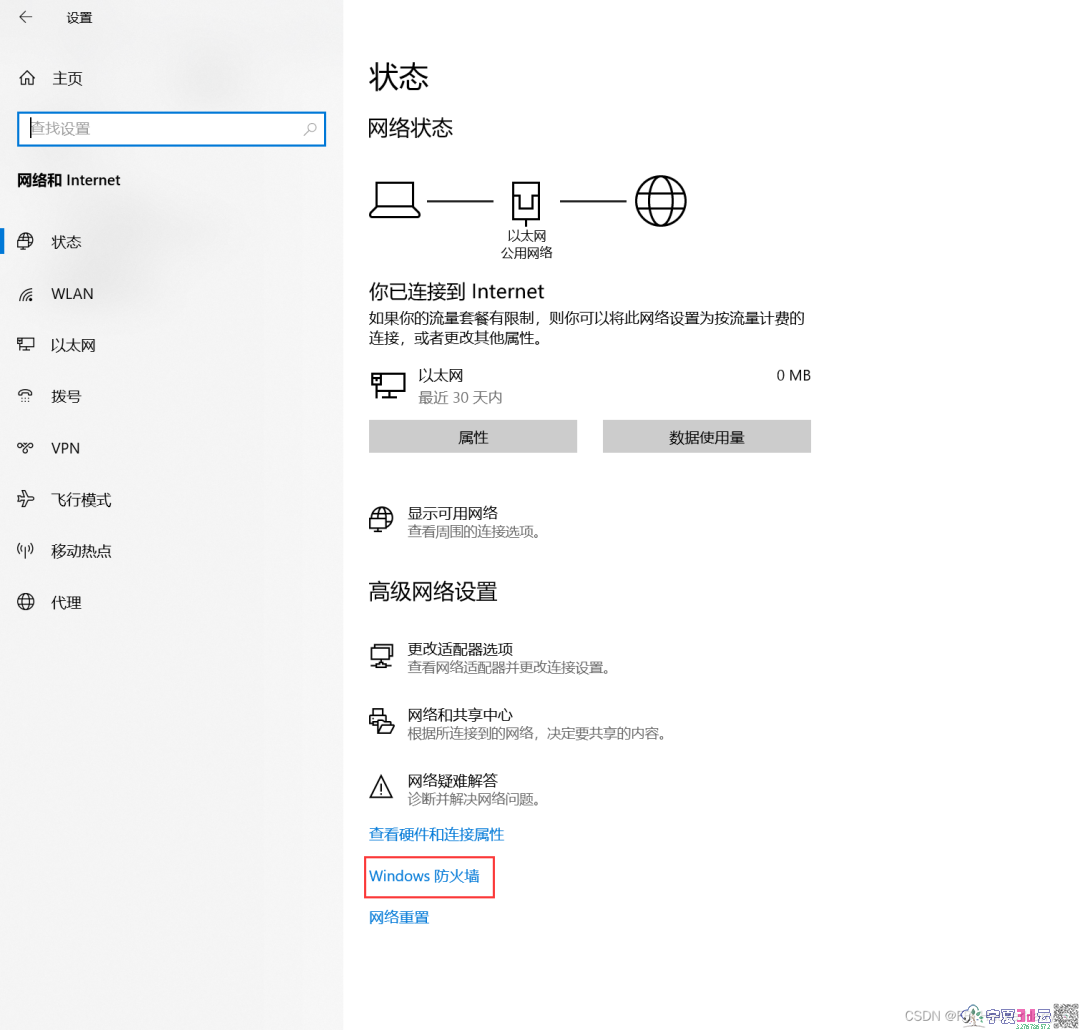This screenshot has width=1080, height=1030.
Task: Open 数据使用量 button
Action: coord(707,436)
